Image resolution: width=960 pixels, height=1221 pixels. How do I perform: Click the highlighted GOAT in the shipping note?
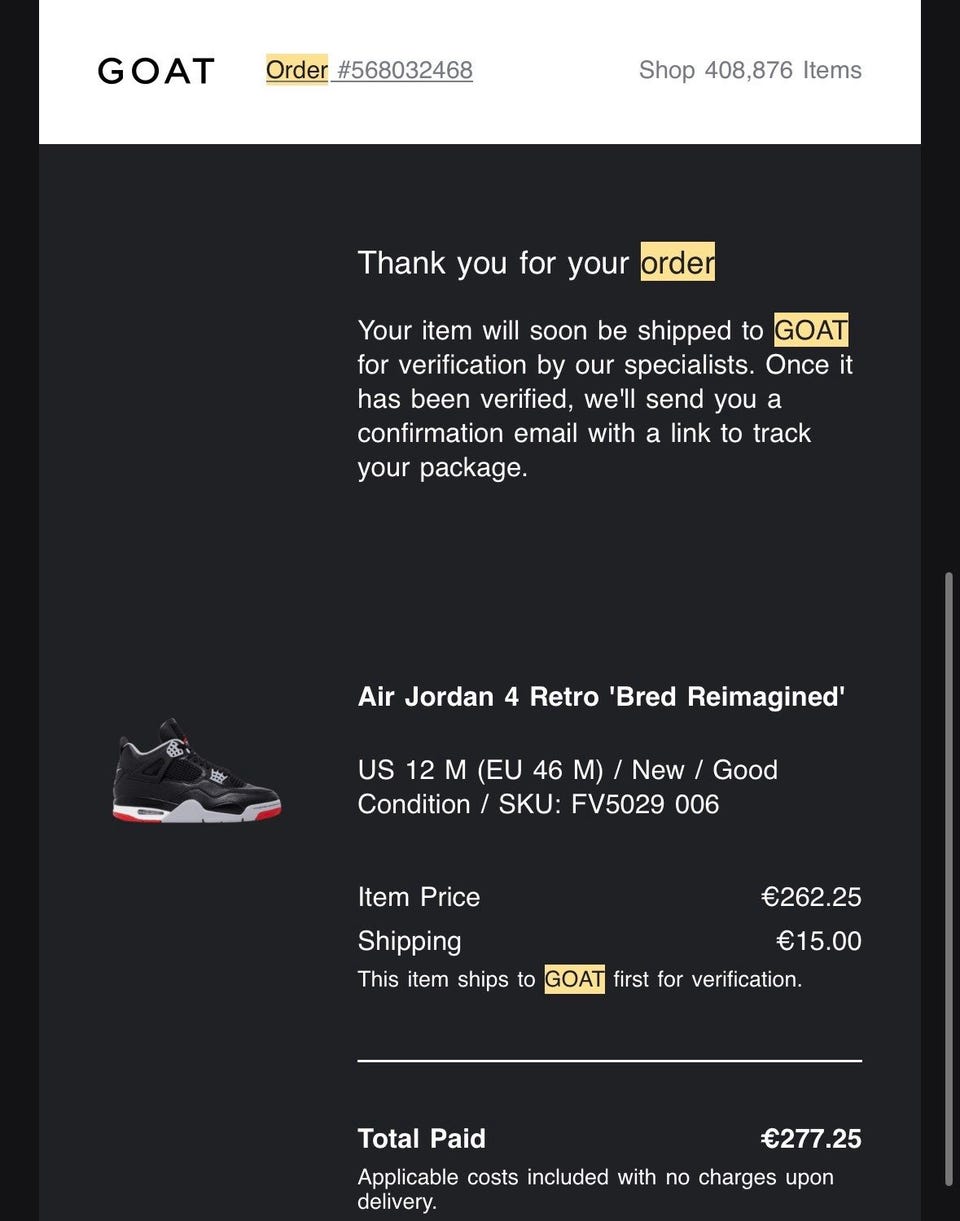(x=574, y=979)
